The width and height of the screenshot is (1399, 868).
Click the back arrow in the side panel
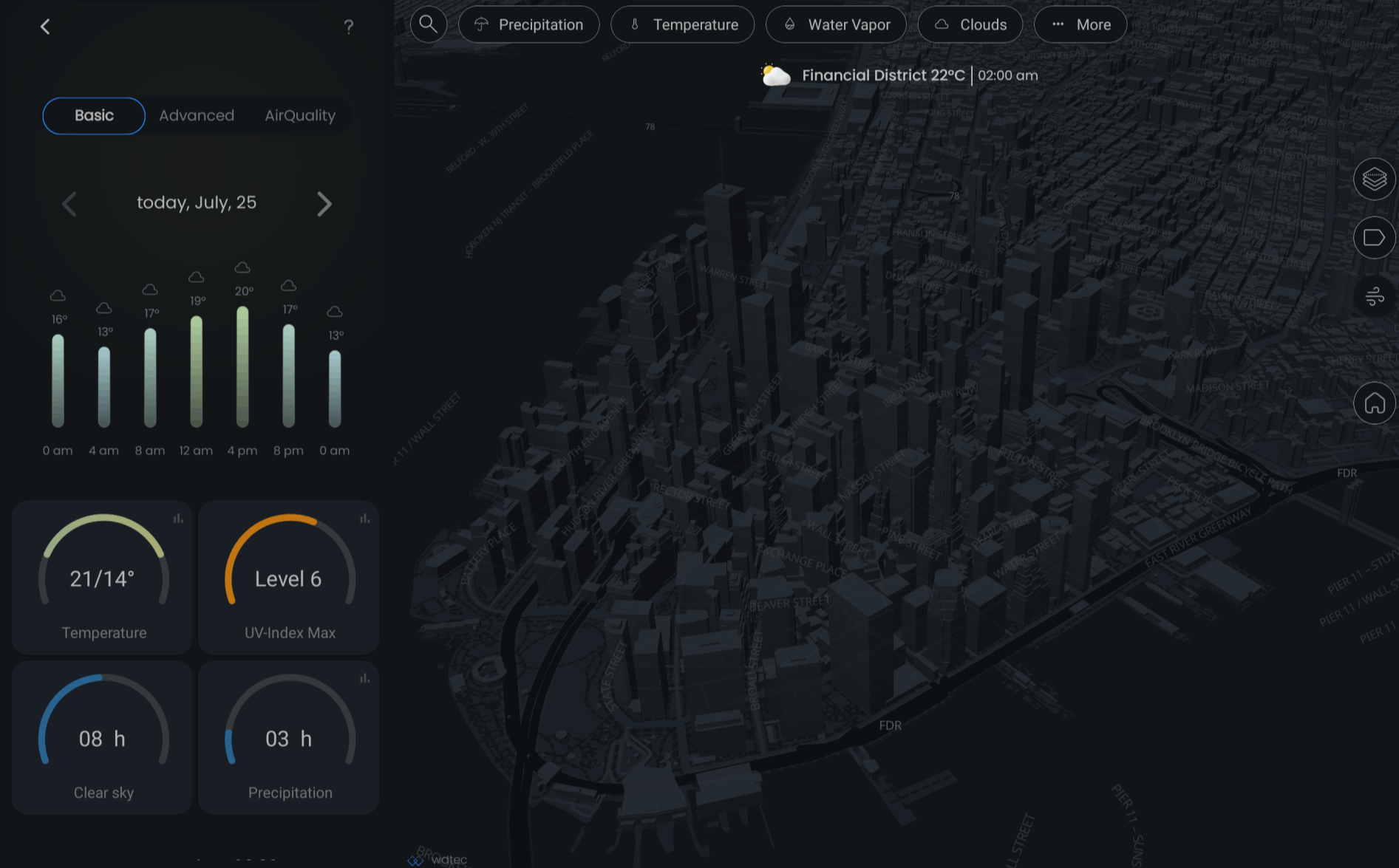pos(45,26)
